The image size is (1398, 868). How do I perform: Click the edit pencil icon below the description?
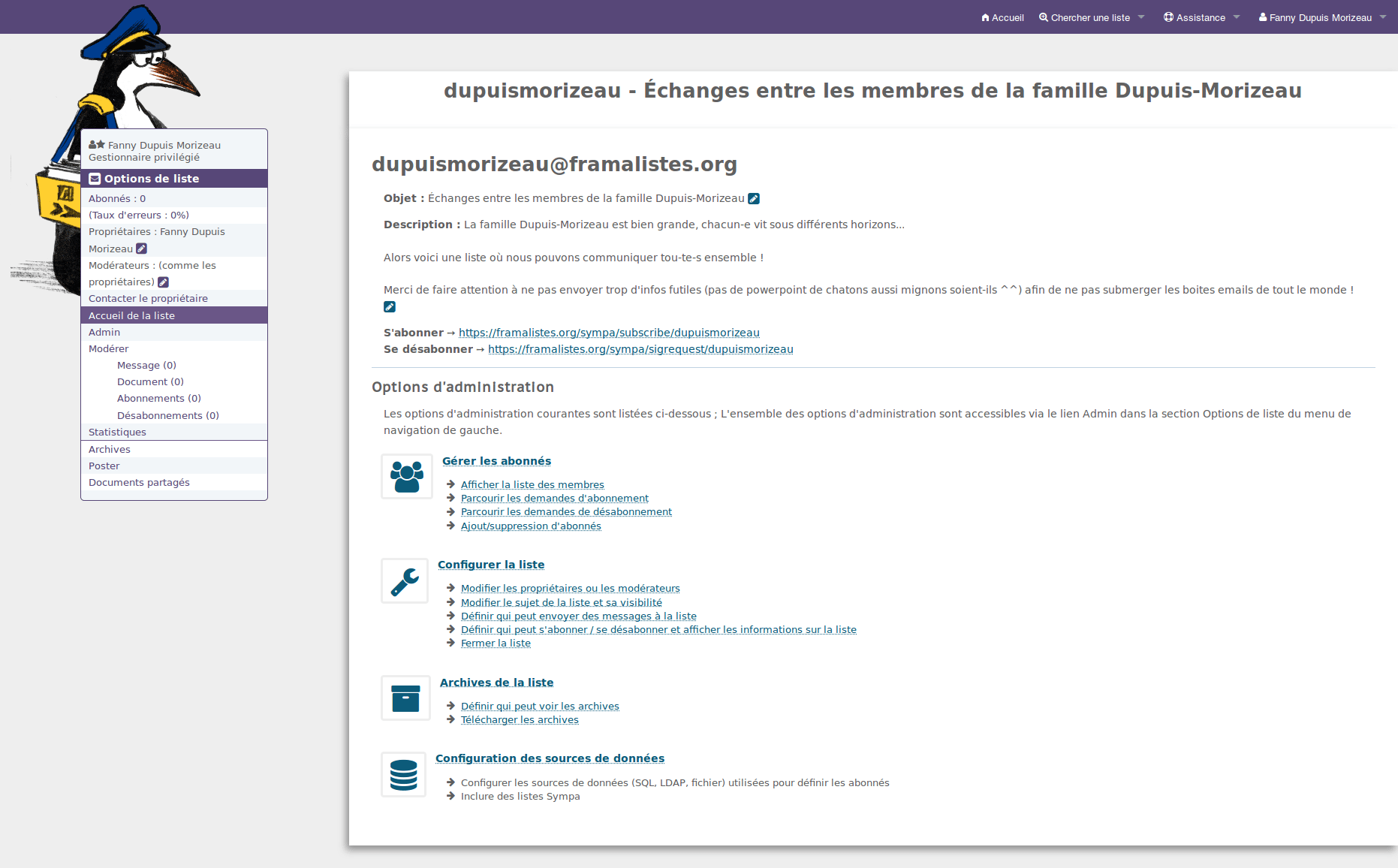click(x=390, y=307)
